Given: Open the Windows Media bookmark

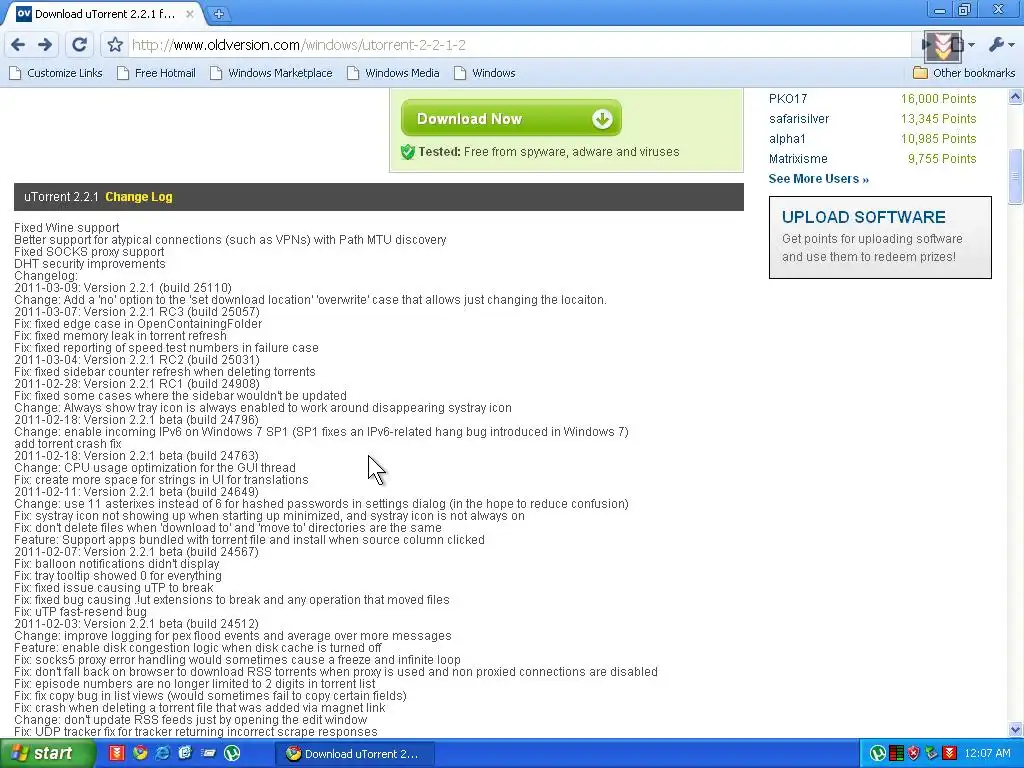Looking at the screenshot, I should (394, 73).
